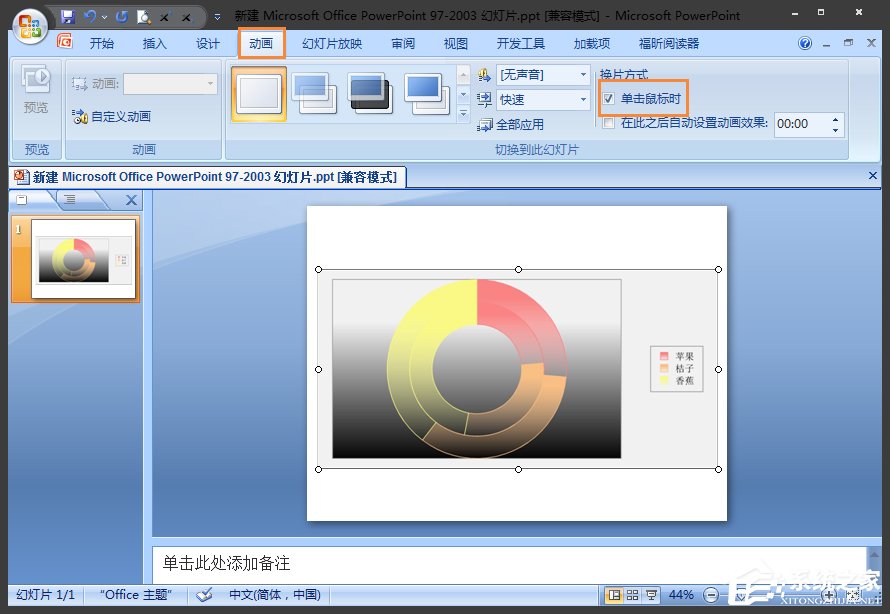Click the 'Office 主题' theme label in status bar
890x614 pixels.
click(x=133, y=594)
